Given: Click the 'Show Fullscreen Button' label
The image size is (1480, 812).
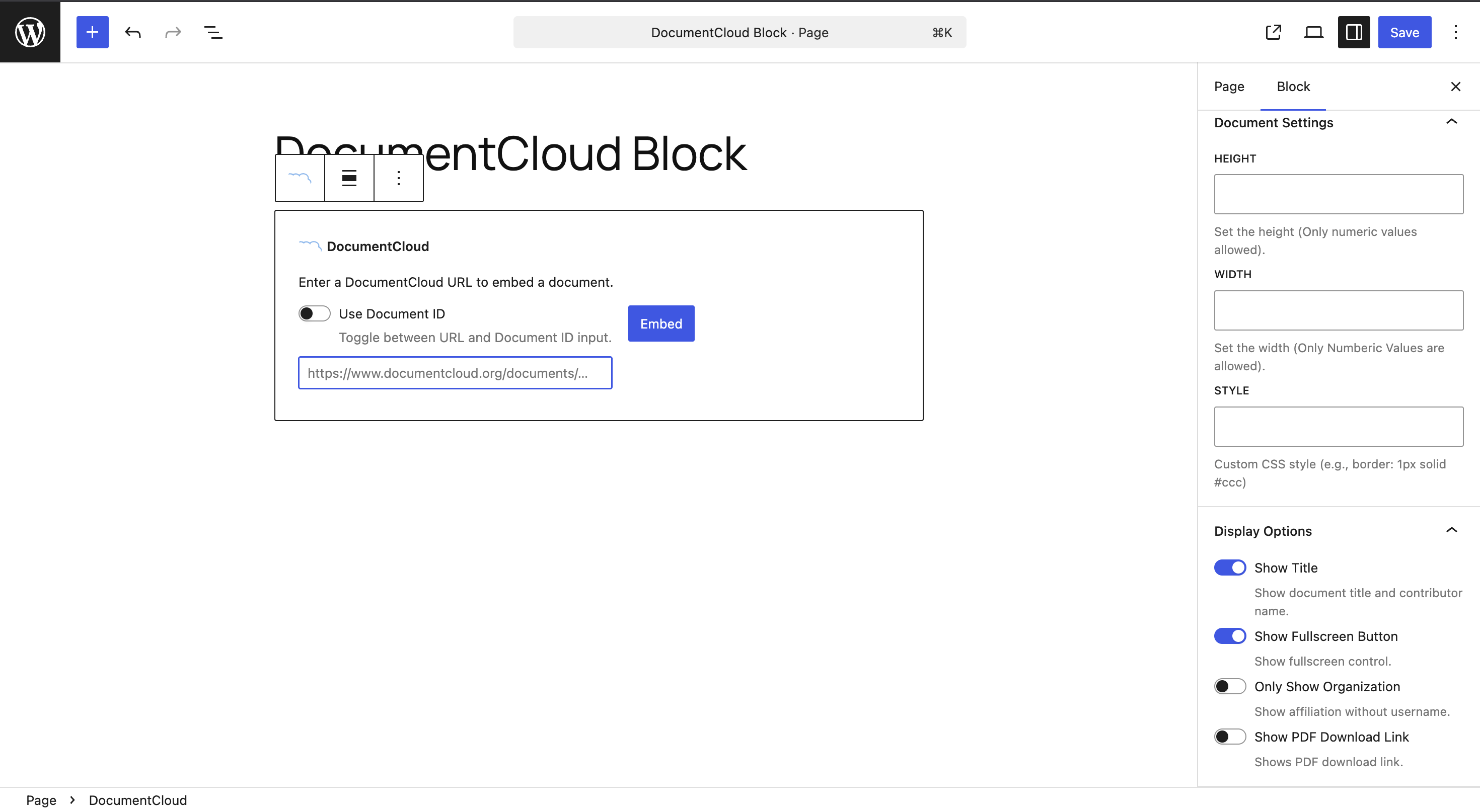Looking at the screenshot, I should [1326, 636].
